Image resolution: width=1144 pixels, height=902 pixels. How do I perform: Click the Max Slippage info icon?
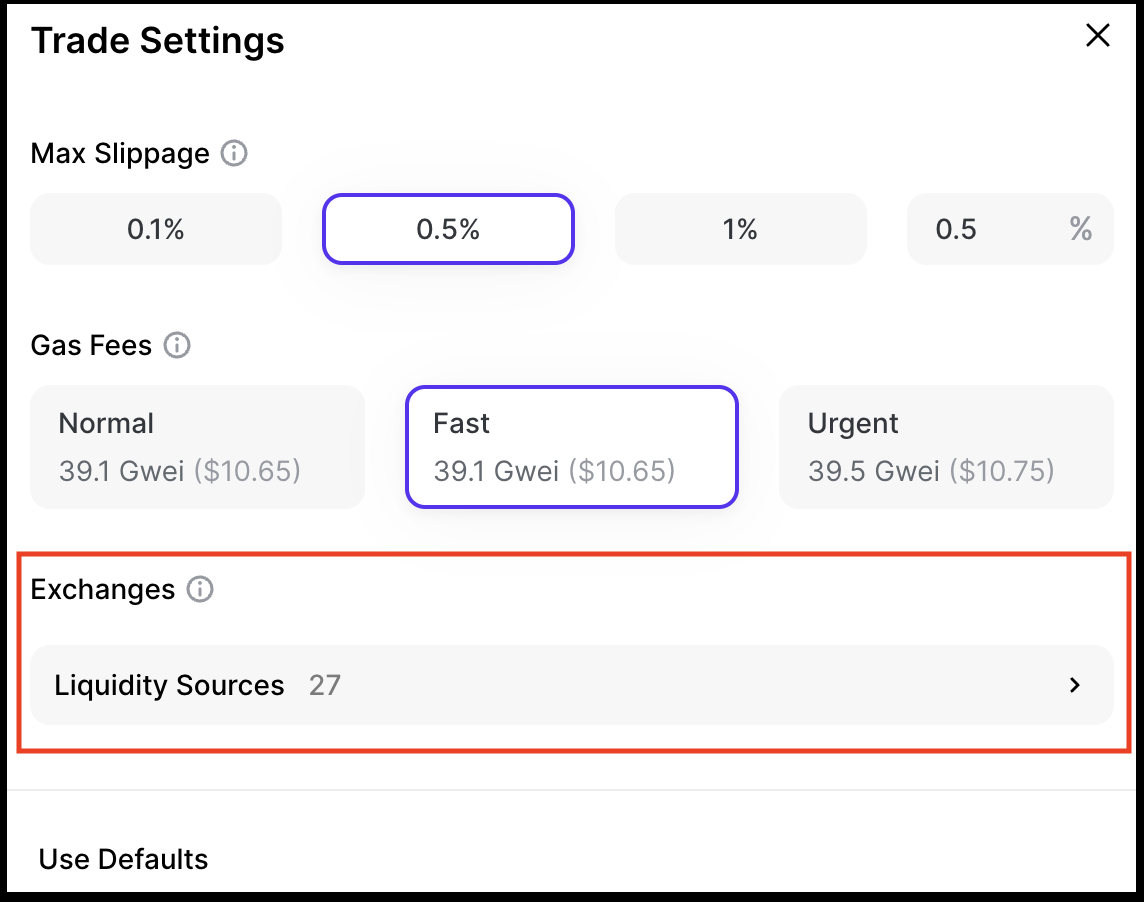pos(234,154)
